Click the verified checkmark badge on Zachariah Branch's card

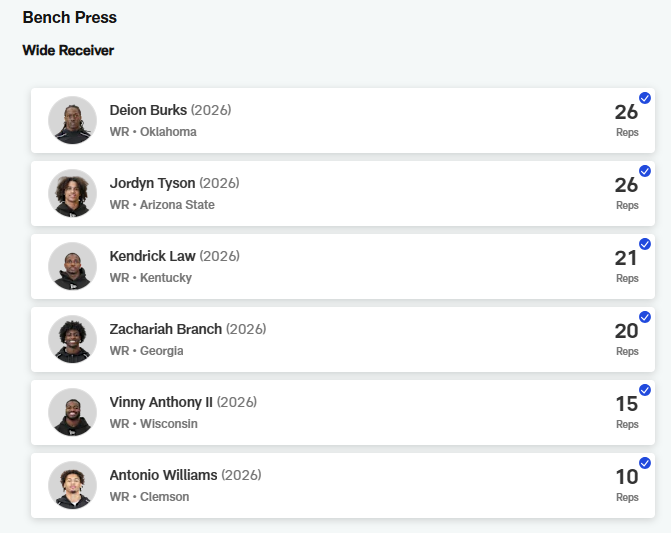(645, 317)
